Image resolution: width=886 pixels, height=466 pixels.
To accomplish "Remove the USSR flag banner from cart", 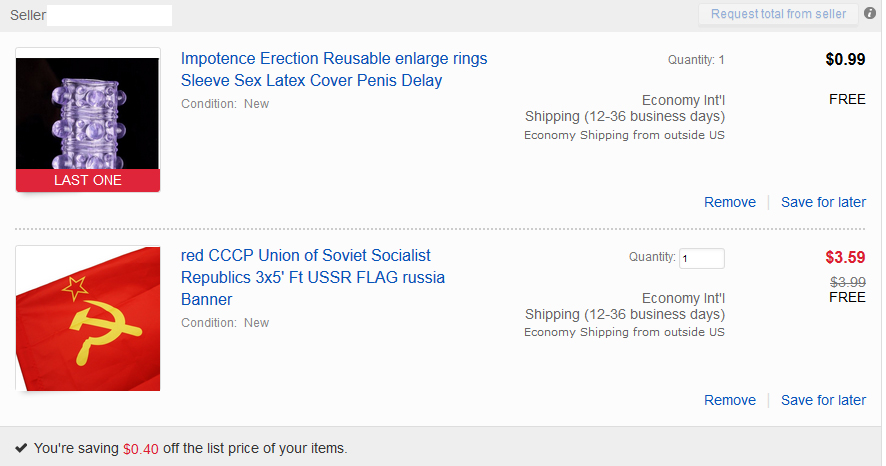I will [729, 400].
